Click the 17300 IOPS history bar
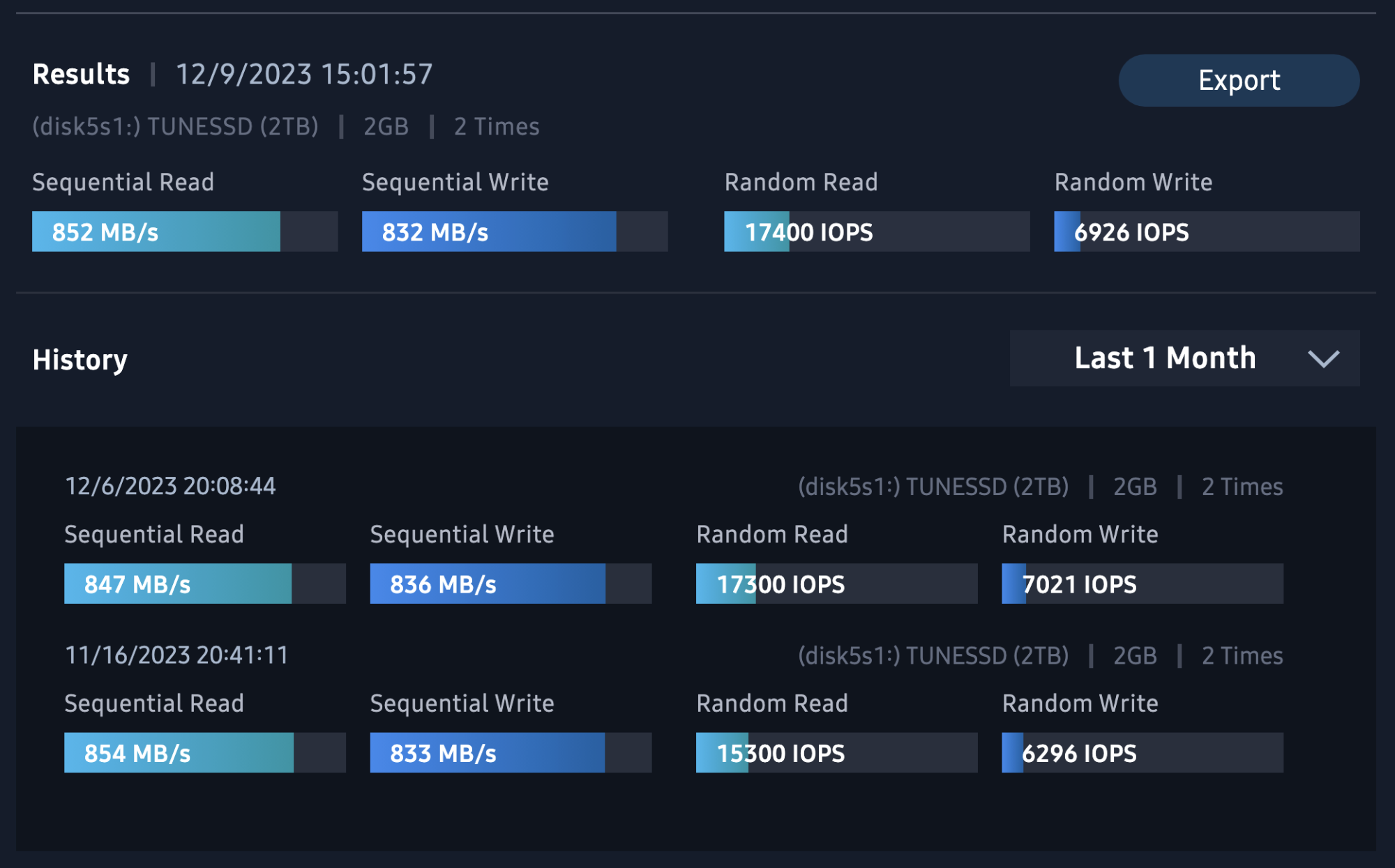The image size is (1395, 868). [x=836, y=584]
